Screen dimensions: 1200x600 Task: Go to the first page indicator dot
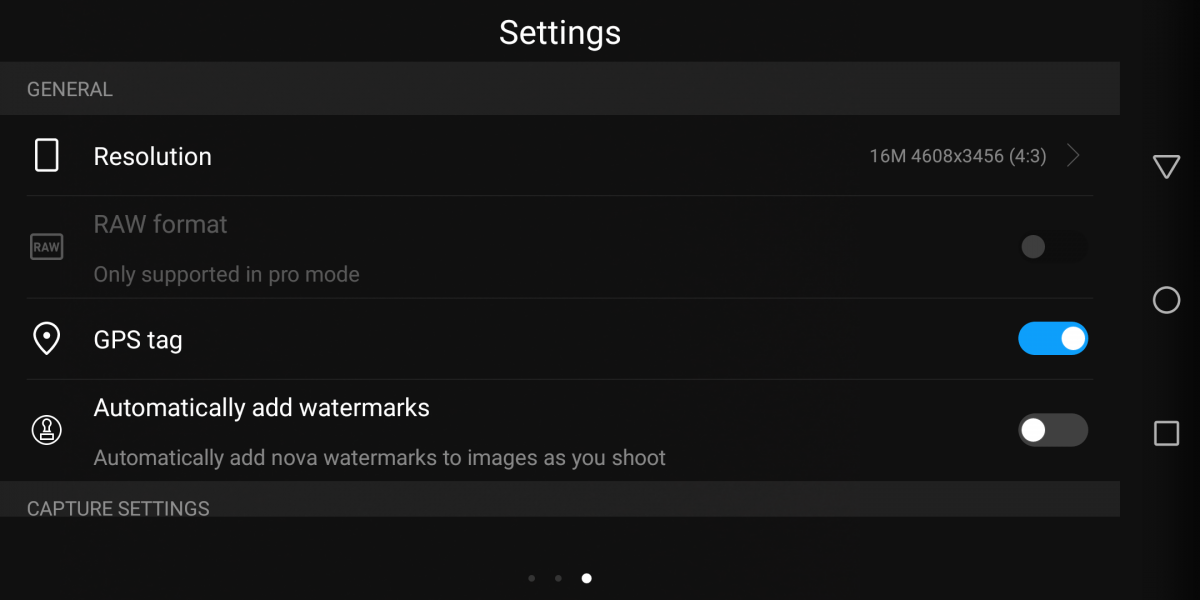point(531,578)
